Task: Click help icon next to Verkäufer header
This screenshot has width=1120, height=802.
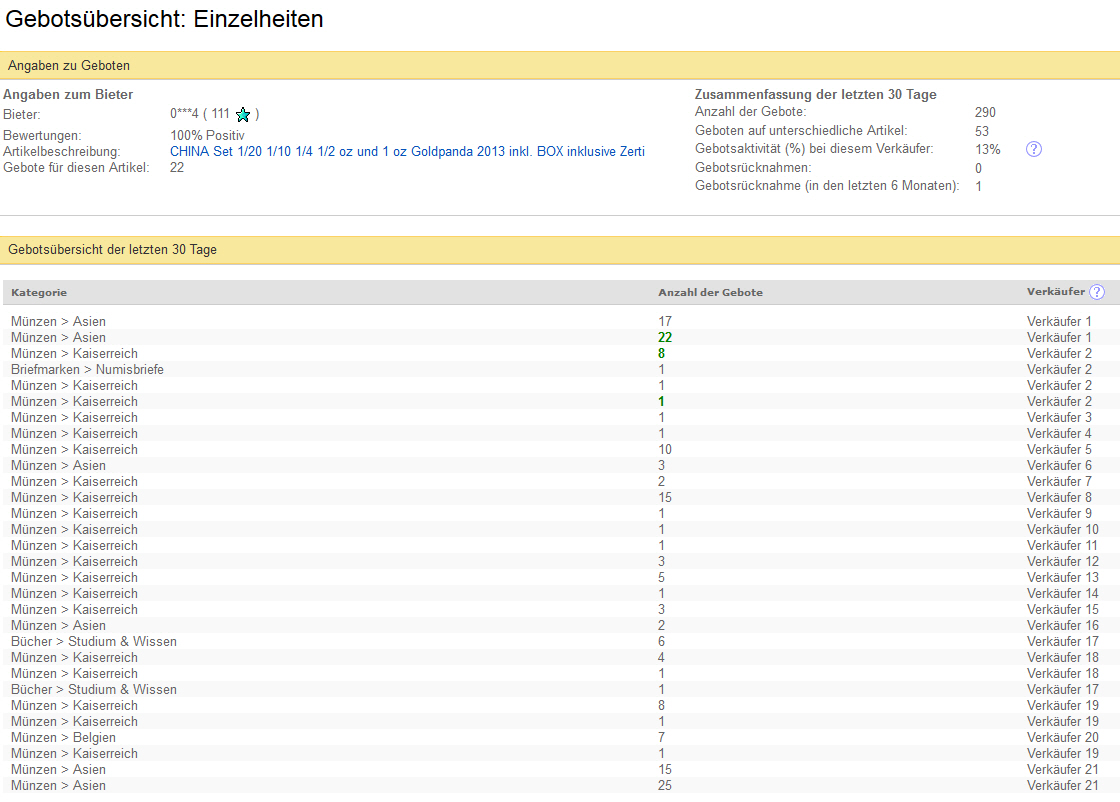Action: click(x=1097, y=292)
